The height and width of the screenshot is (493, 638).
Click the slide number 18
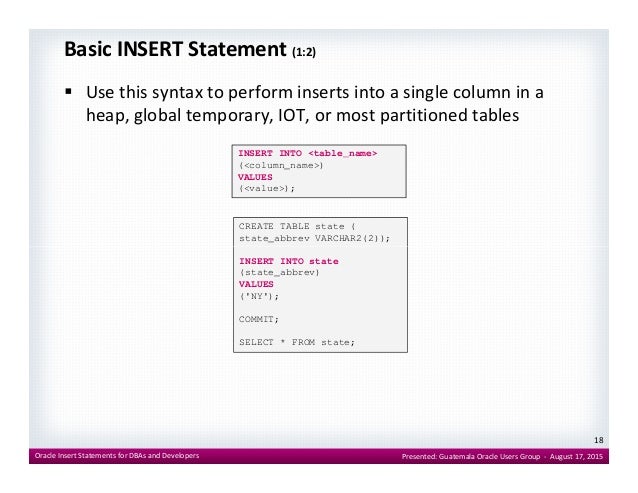click(x=599, y=440)
